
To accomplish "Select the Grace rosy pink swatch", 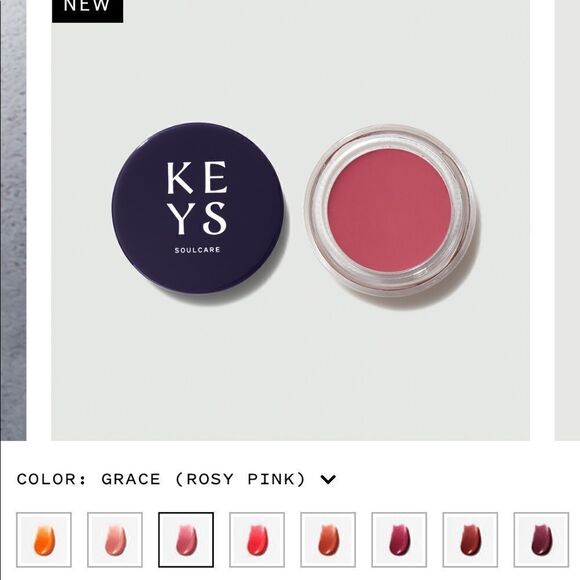I will pos(186,540).
